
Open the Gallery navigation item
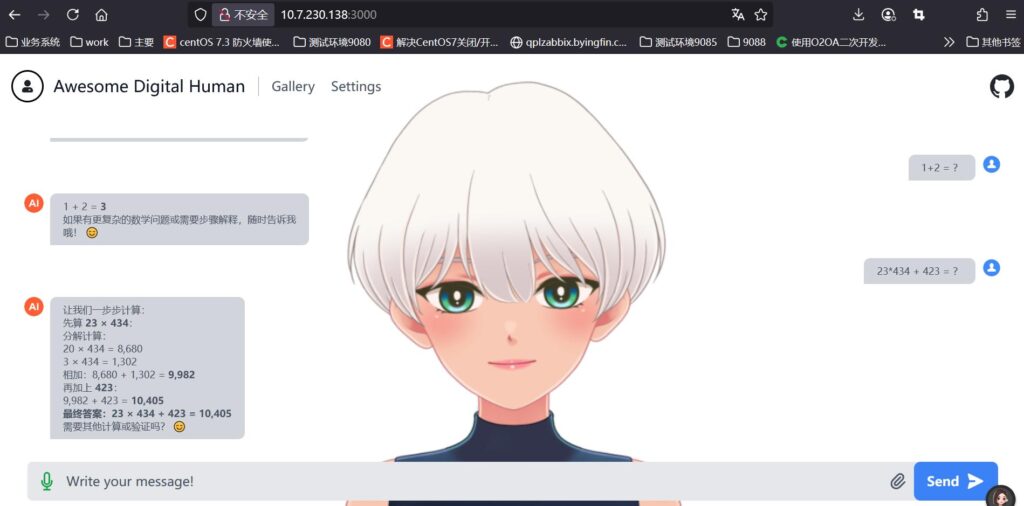[293, 87]
